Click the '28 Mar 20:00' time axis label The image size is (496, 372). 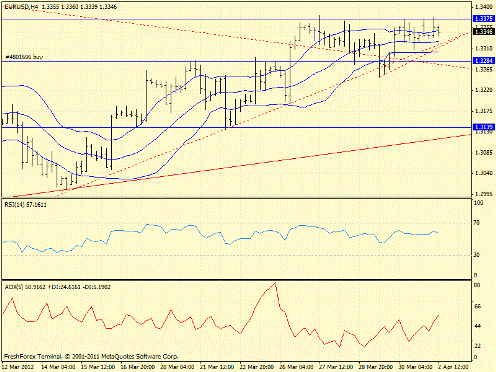tap(376, 367)
